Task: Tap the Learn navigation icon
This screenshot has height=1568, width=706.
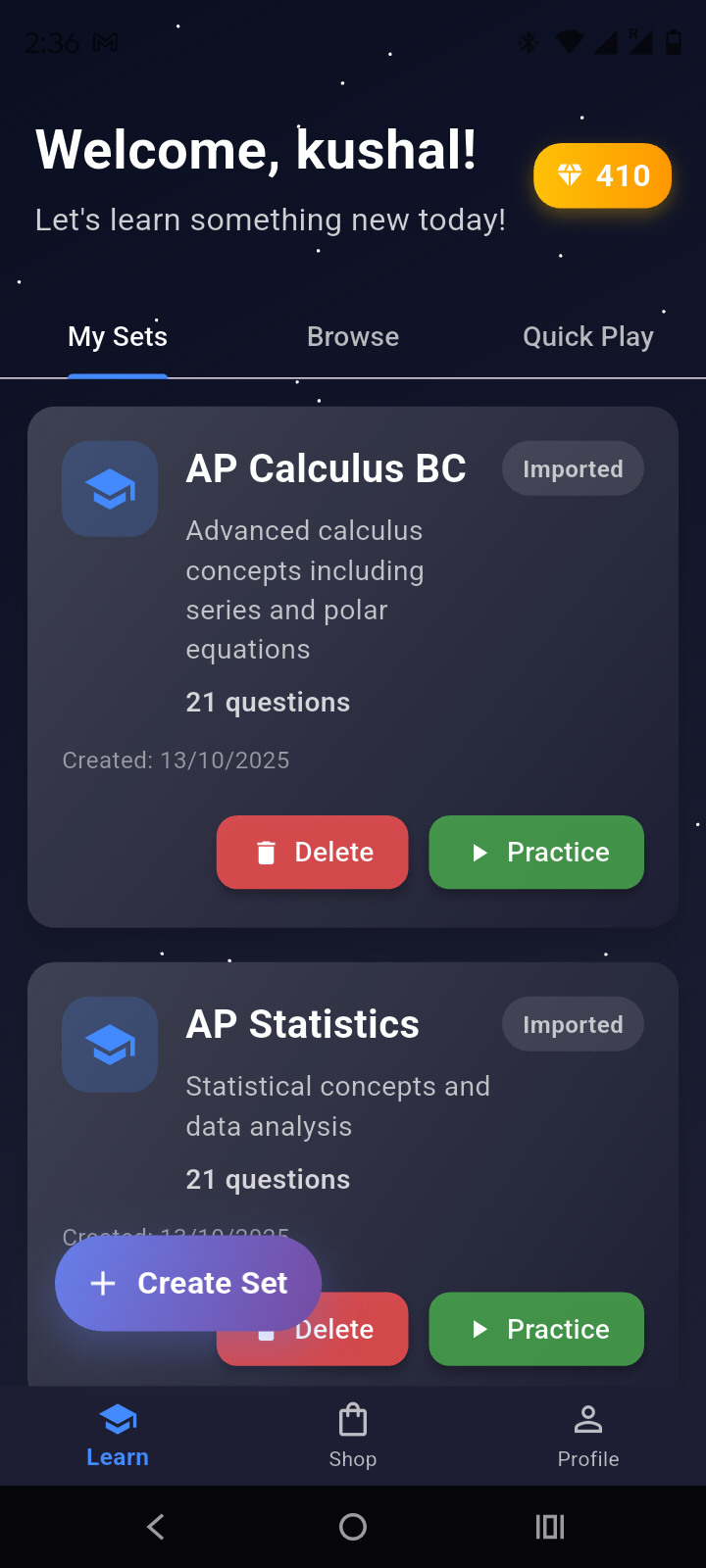Action: click(x=118, y=1420)
